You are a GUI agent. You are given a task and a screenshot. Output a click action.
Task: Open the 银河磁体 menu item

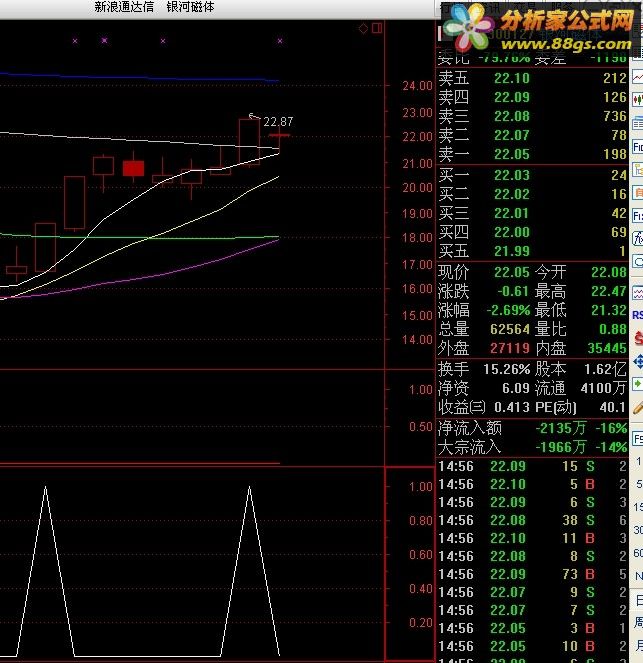pos(190,7)
